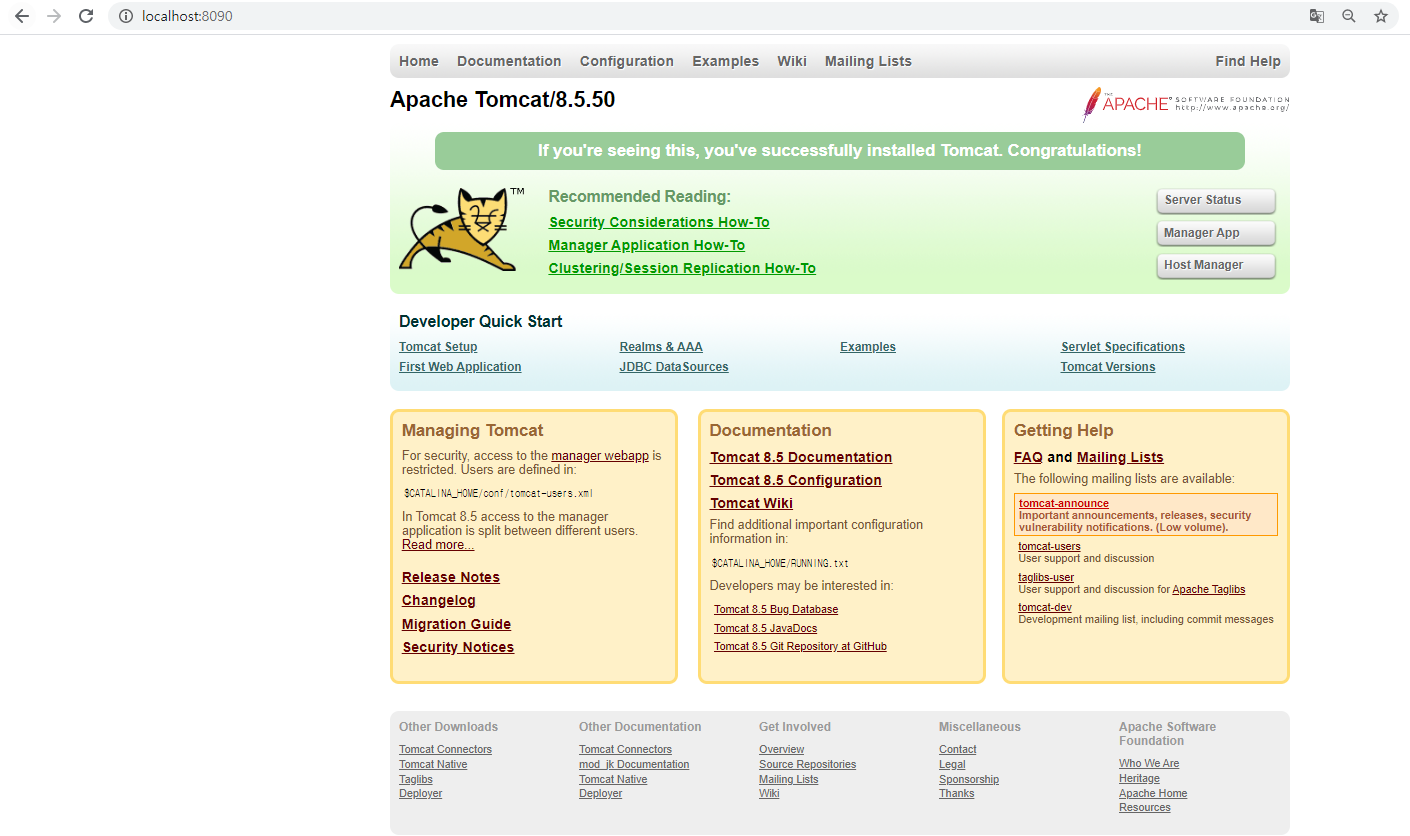Click the $CATALINA_HOME/RUNNING.txt path text
This screenshot has height=836, width=1410.
point(780,563)
